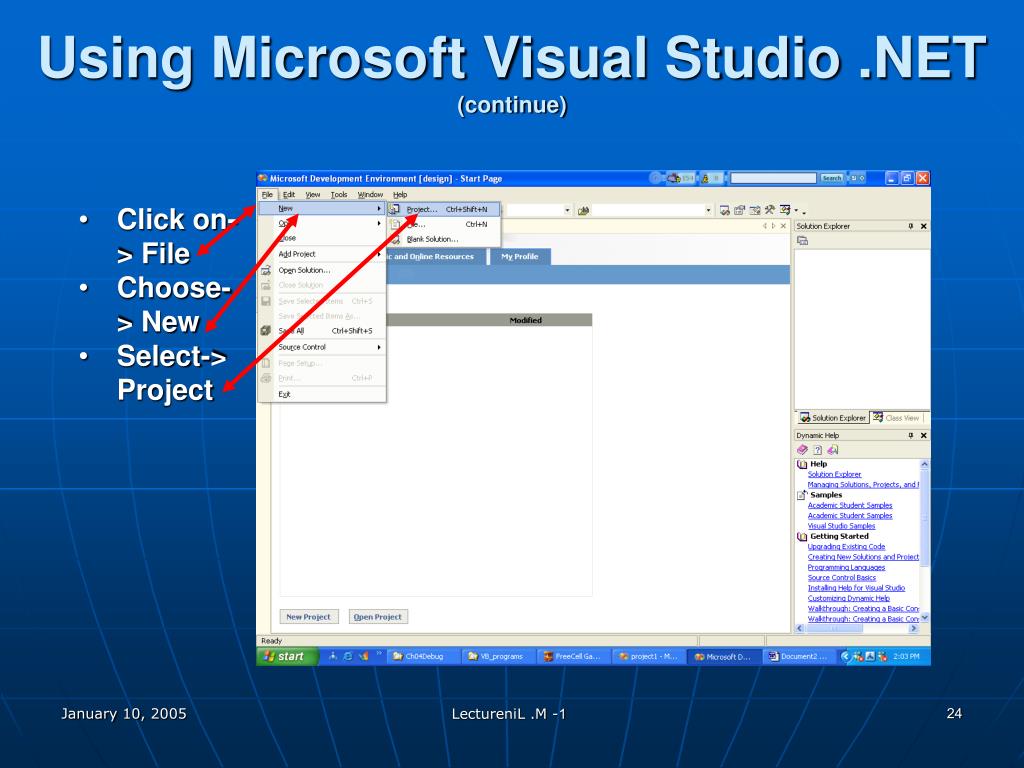This screenshot has width=1024, height=768.
Task: Open the first toolbar combo box dropdown arrow
Action: click(567, 210)
